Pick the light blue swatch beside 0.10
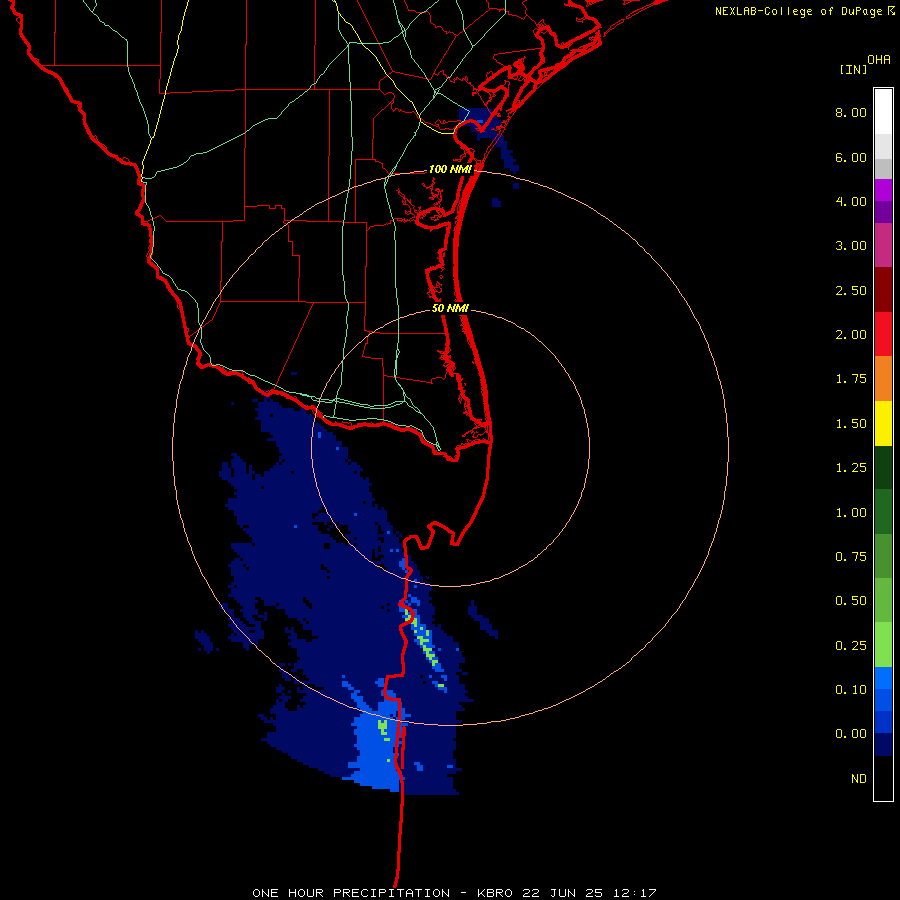Viewport: 900px width, 900px height. [x=883, y=678]
